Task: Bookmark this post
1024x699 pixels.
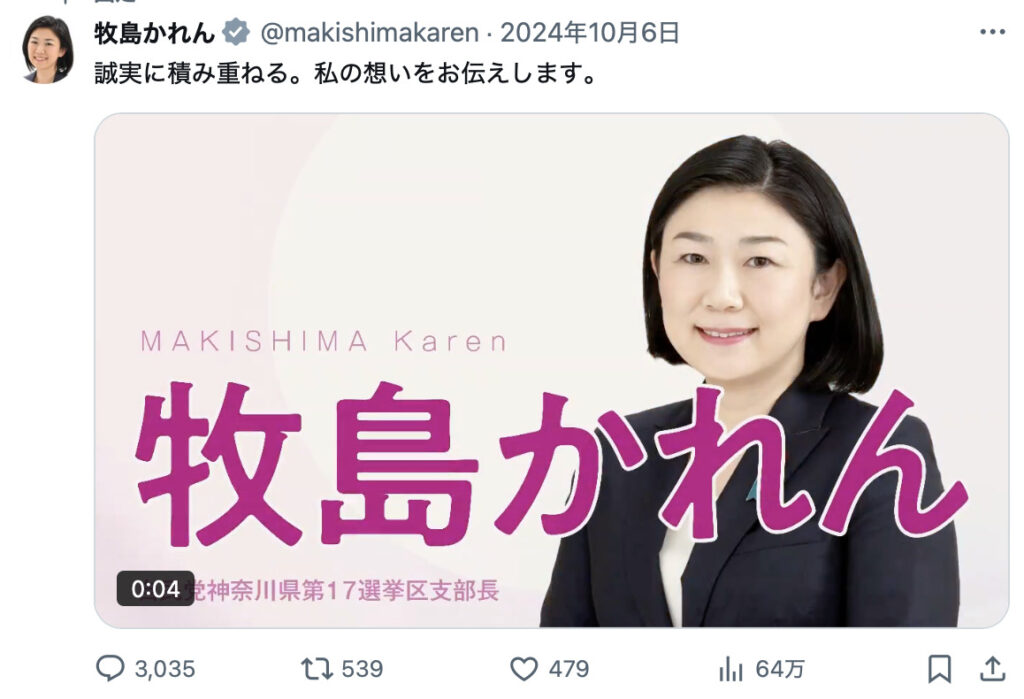Action: (x=939, y=669)
